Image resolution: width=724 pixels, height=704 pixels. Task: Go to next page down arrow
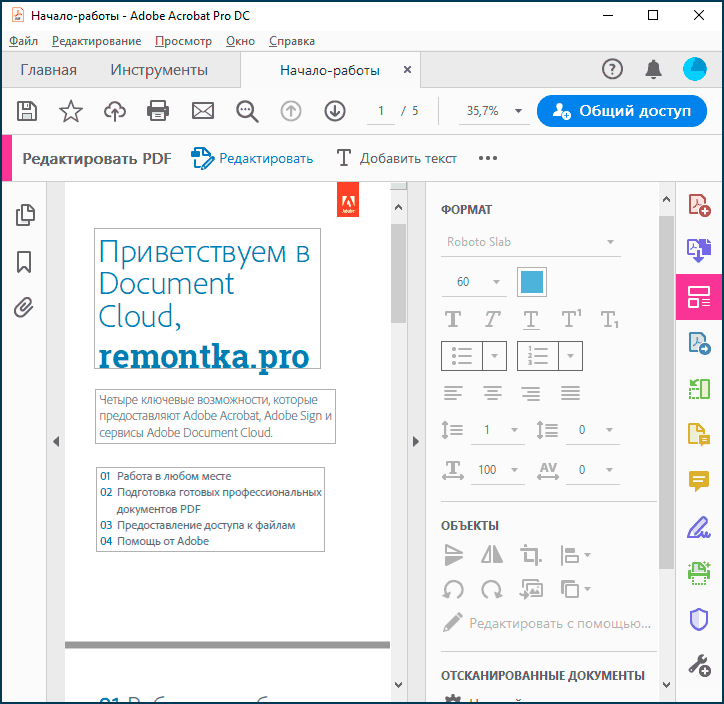coord(335,111)
